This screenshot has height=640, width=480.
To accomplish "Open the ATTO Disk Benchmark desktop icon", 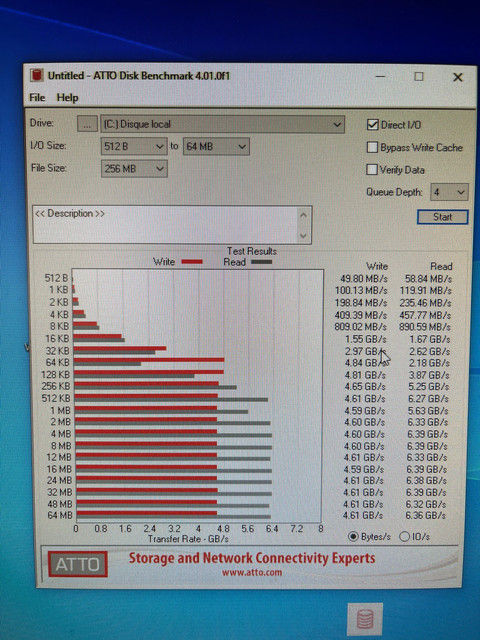I will tap(365, 619).
